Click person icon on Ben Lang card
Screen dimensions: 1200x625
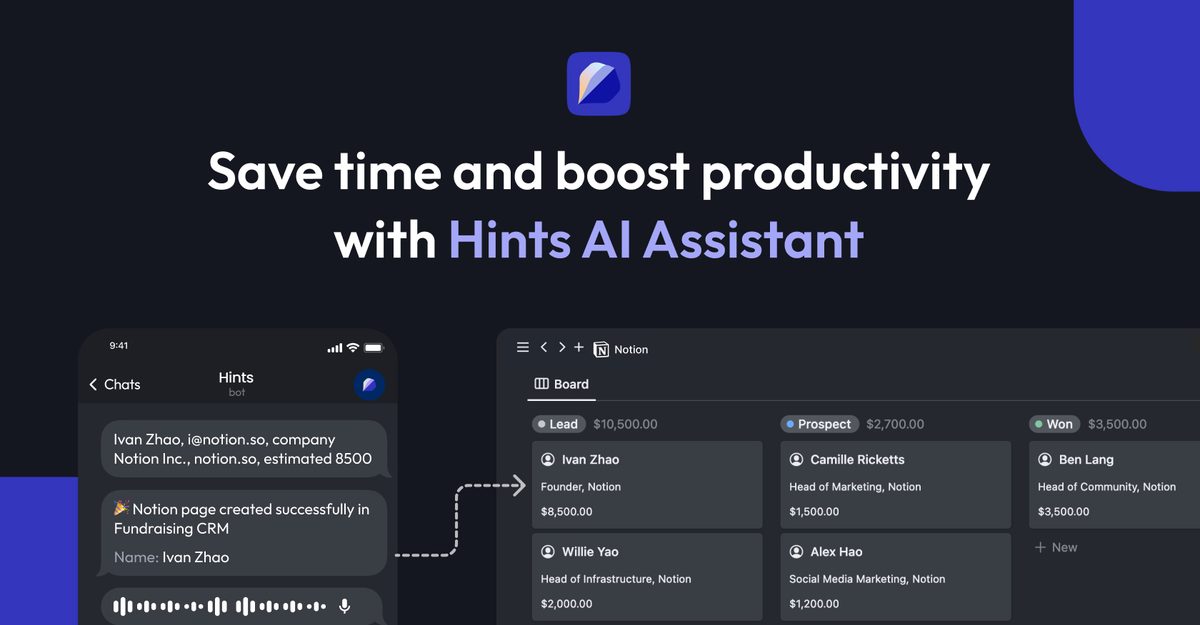pos(1045,459)
